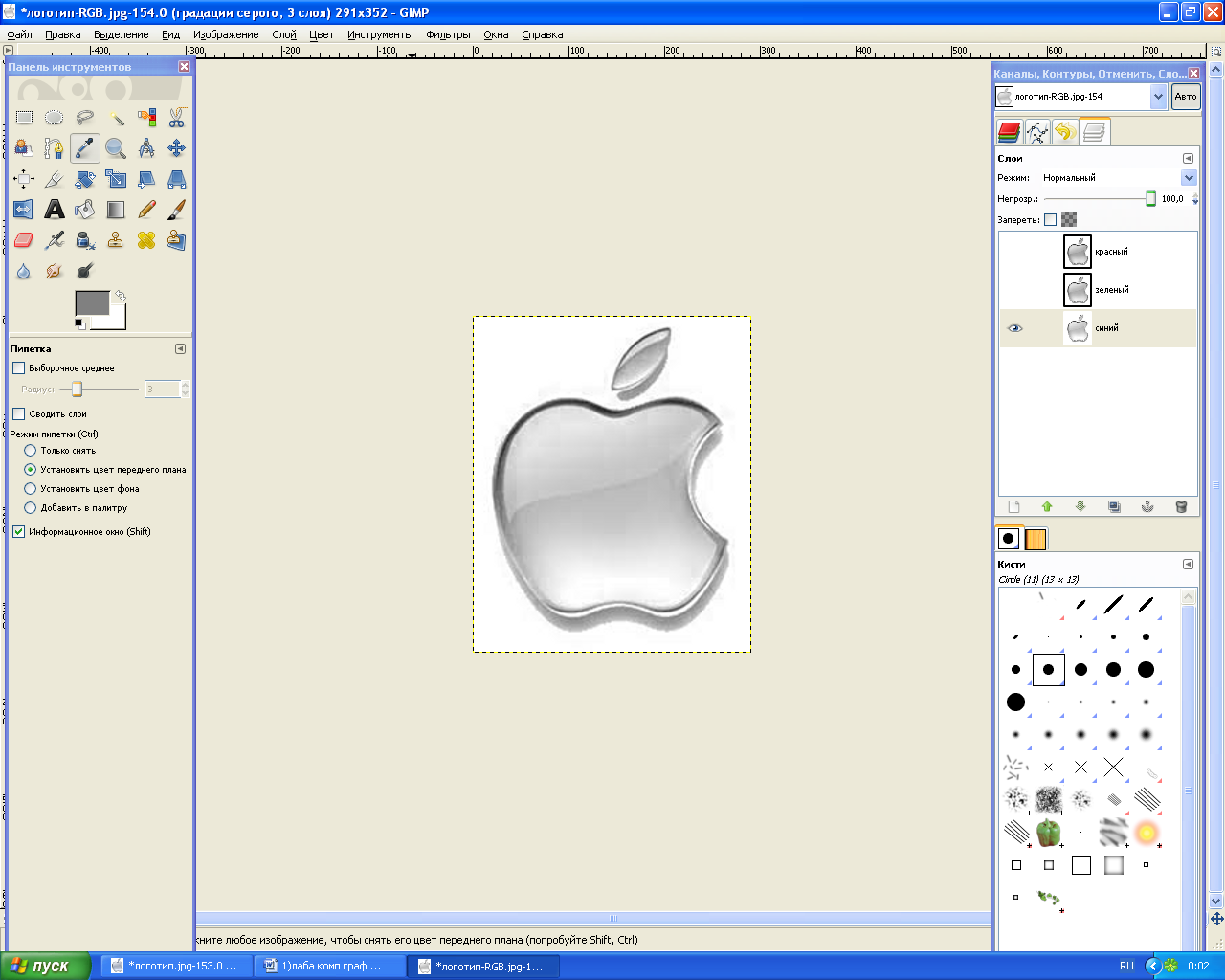Select the зеленый layer

pos(1098,290)
